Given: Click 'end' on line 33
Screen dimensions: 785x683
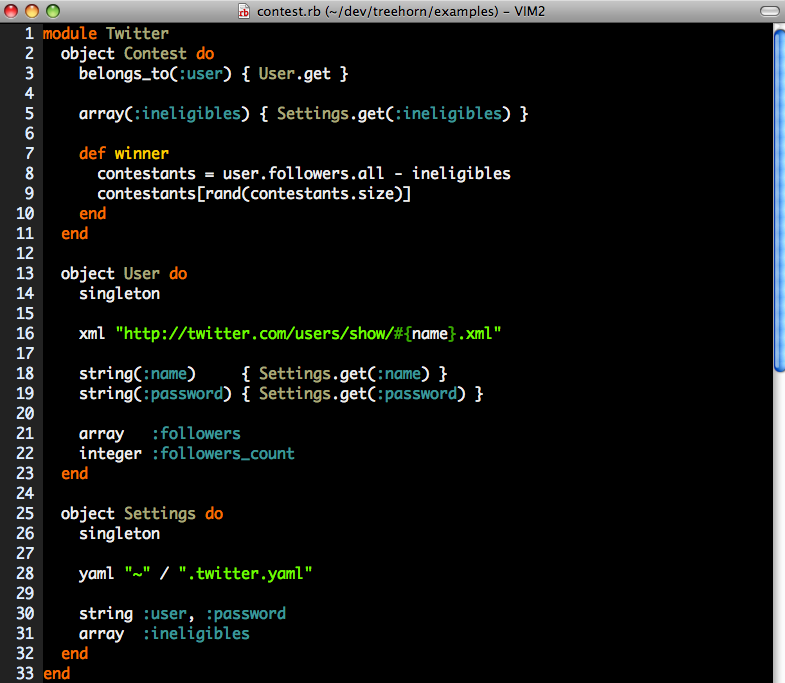Looking at the screenshot, I should 57,674.
